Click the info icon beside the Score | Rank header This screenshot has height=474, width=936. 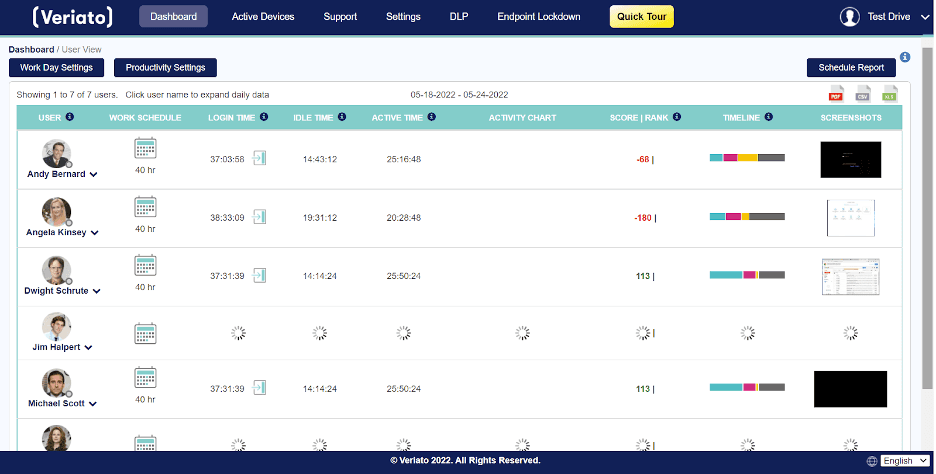tap(677, 117)
